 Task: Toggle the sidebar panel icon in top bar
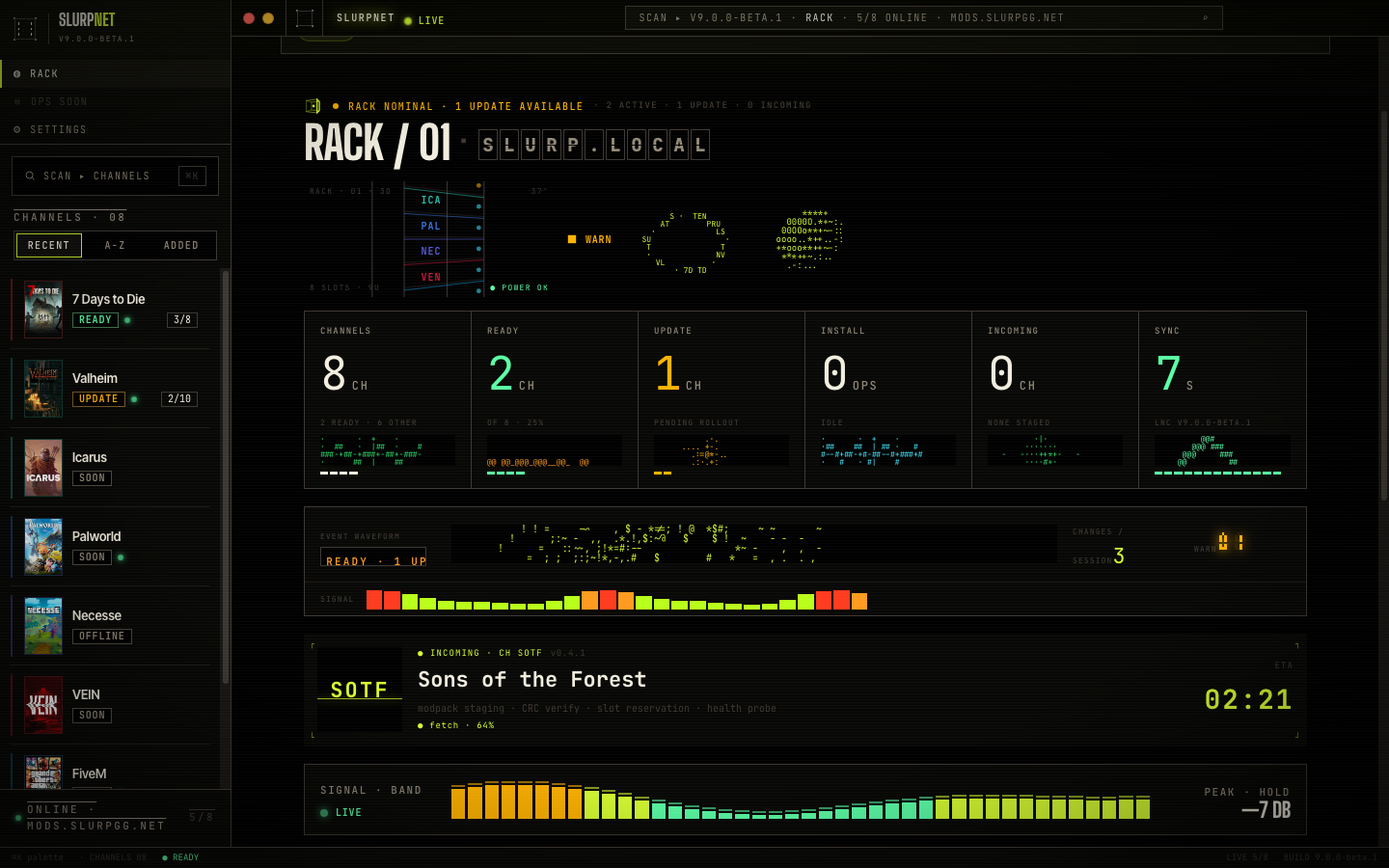click(x=305, y=18)
